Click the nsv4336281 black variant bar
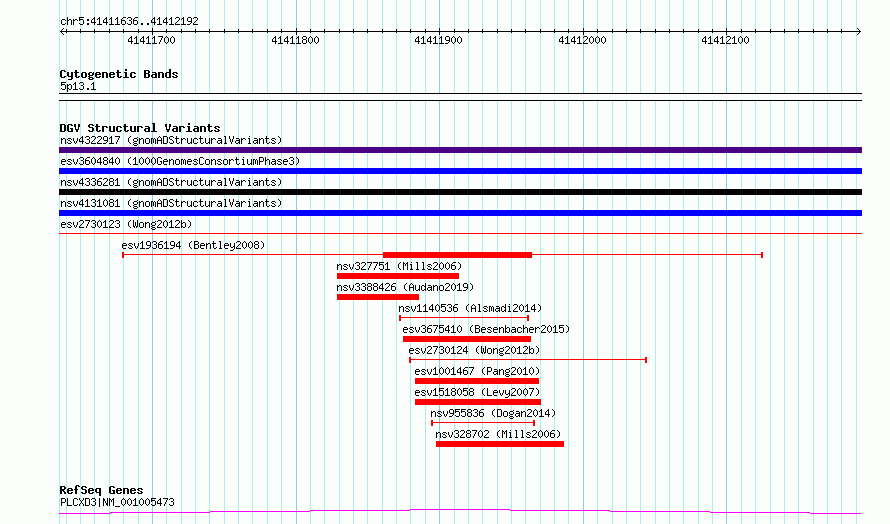 [x=460, y=192]
